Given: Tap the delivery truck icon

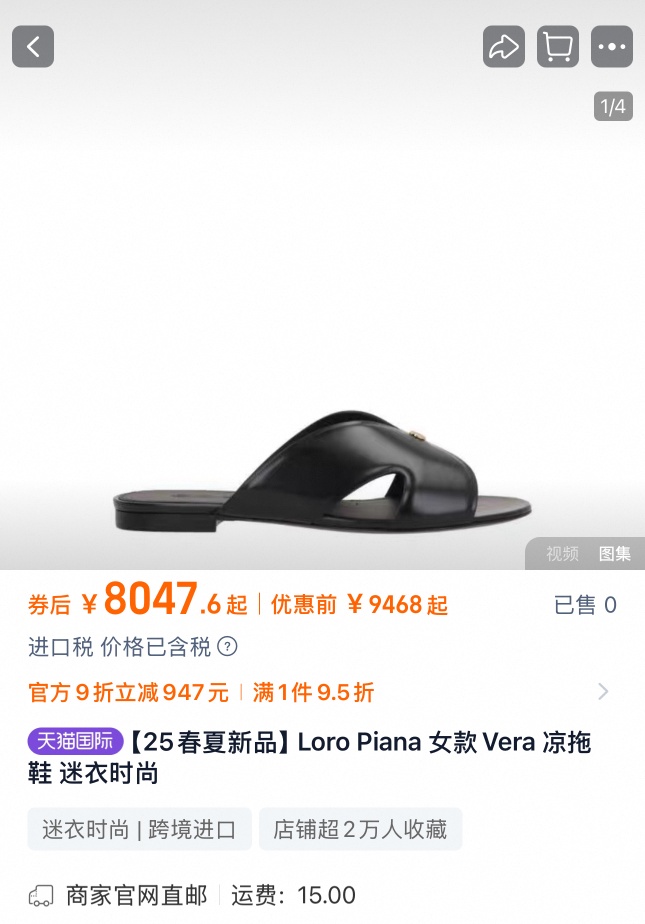Looking at the screenshot, I should point(41,896).
